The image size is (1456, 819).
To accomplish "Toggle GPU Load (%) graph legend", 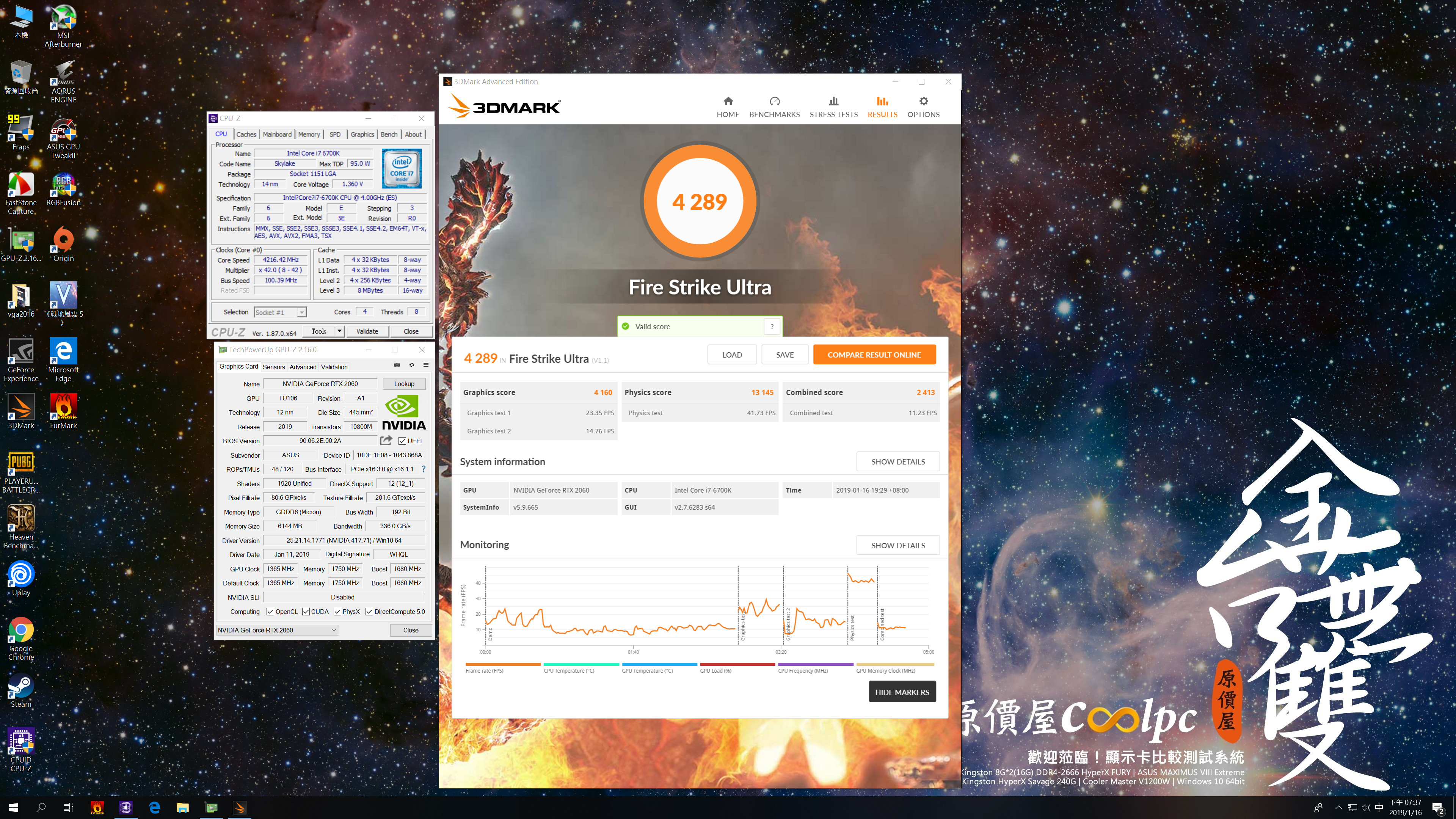I will pos(737,668).
